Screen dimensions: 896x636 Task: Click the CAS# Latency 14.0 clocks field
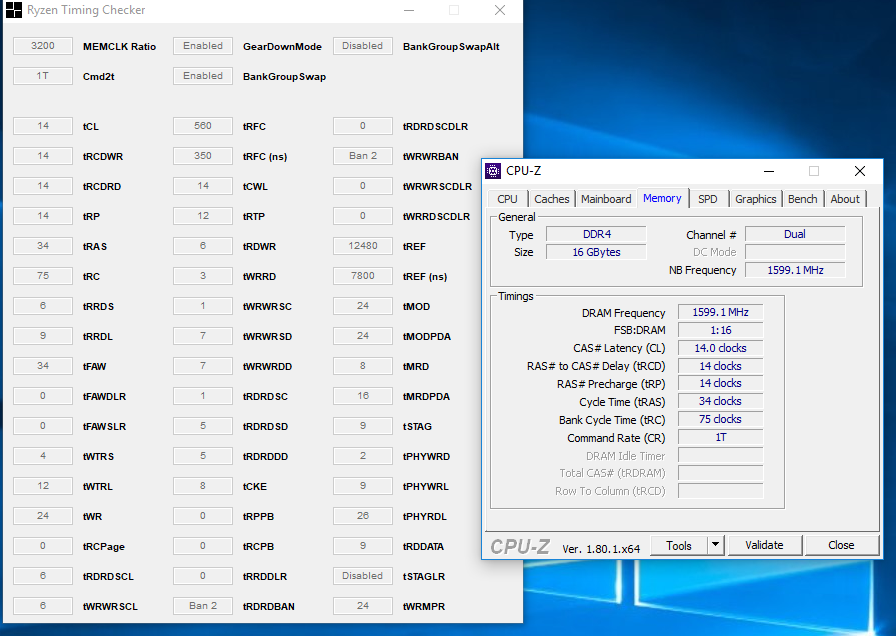pos(720,348)
